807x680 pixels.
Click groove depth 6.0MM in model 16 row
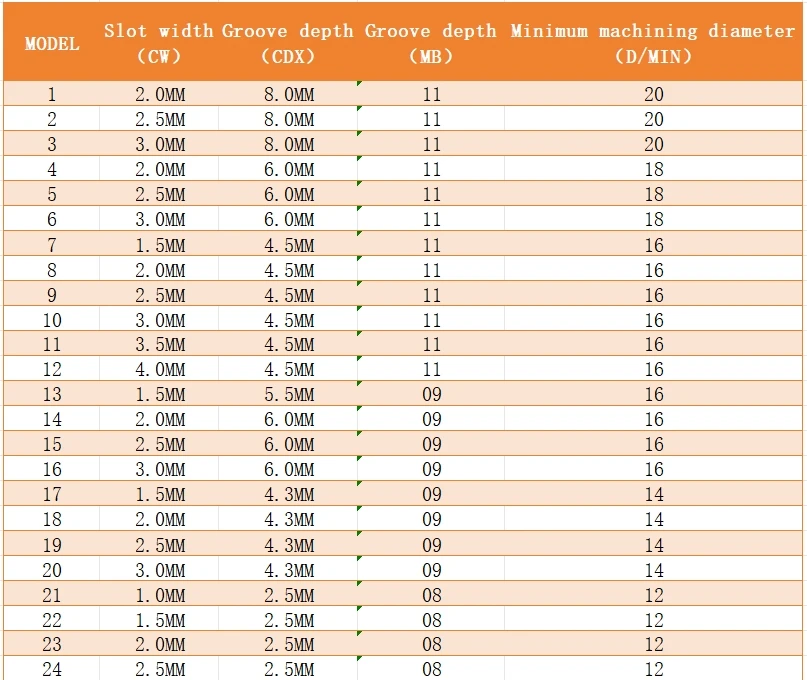tap(289, 469)
